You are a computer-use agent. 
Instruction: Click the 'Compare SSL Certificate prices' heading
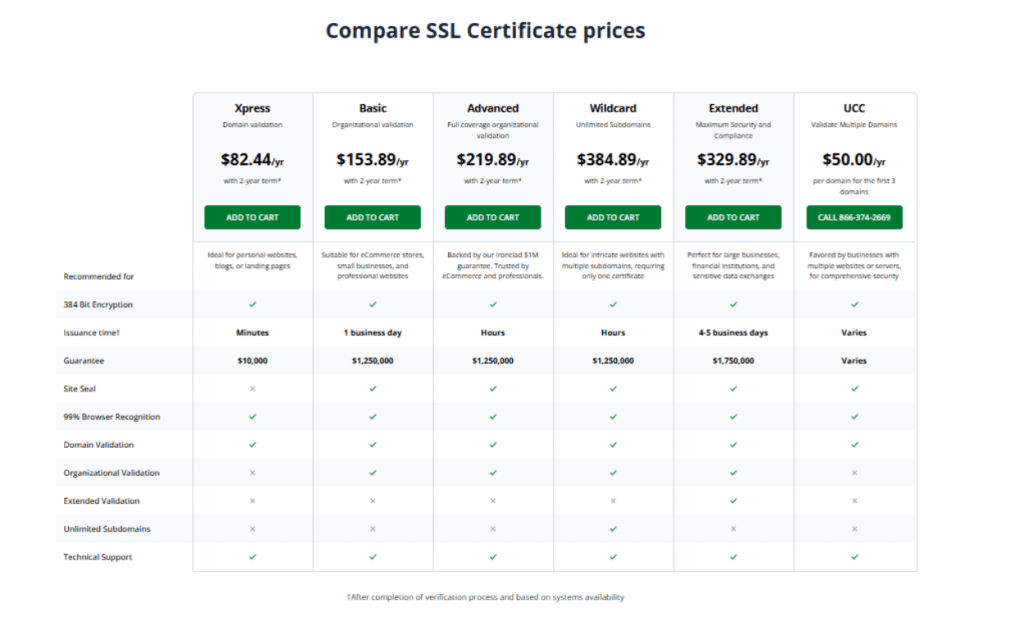(485, 31)
